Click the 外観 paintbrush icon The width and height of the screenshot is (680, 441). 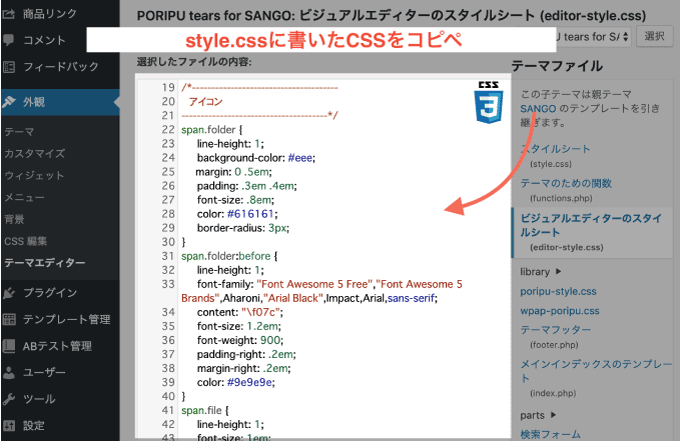click(x=8, y=102)
